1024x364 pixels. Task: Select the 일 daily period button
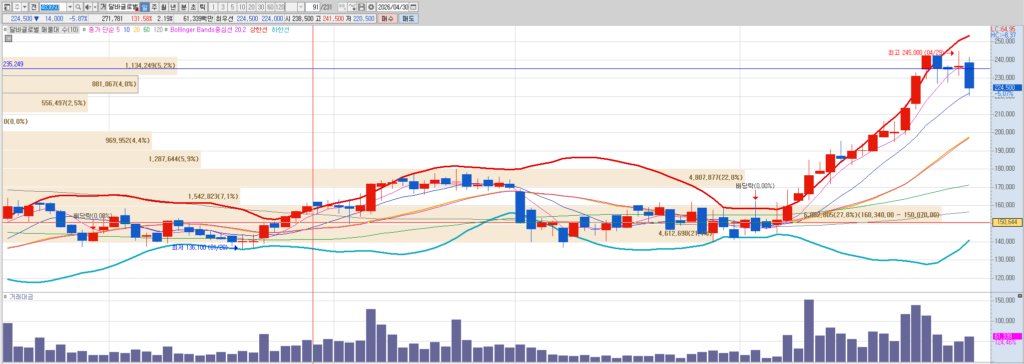(144, 7)
